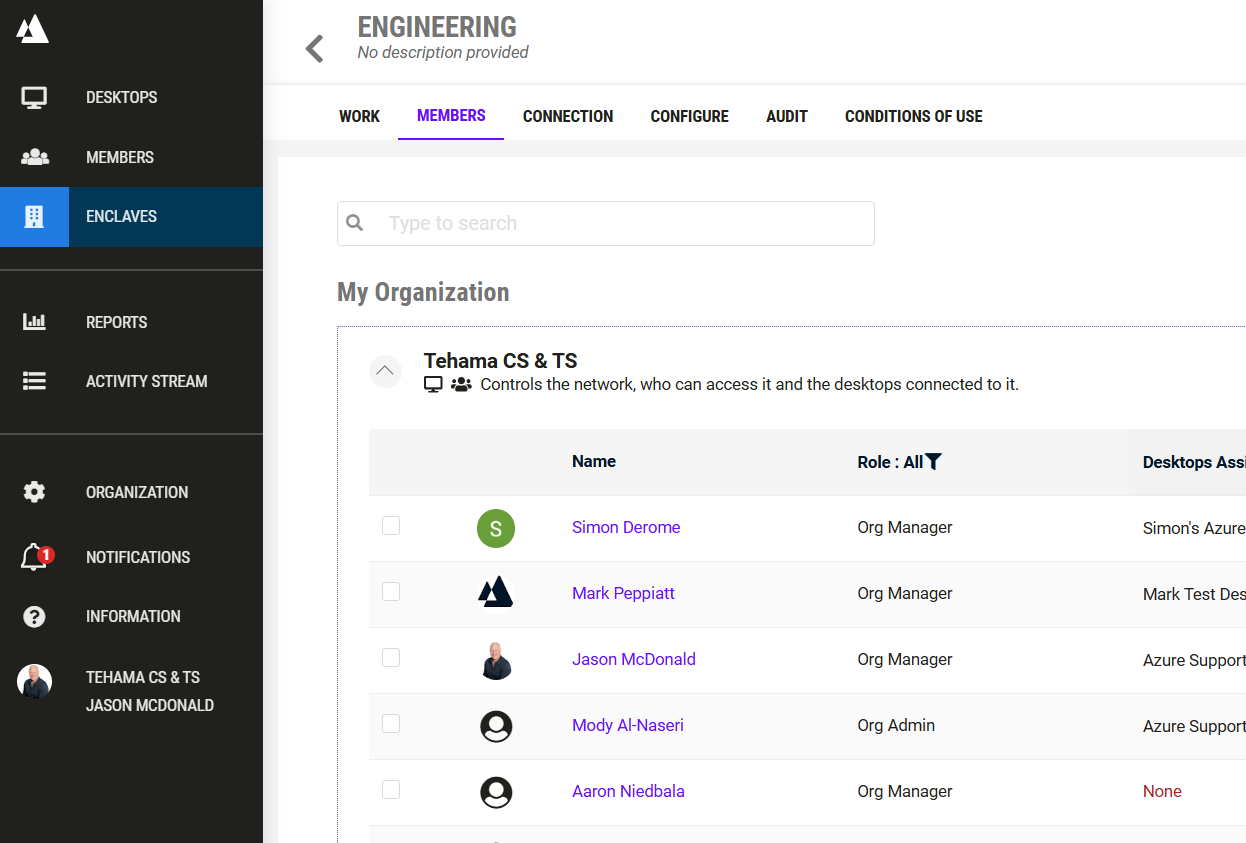The height and width of the screenshot is (843, 1246).
Task: Click the Members group icon in sidebar
Action: 34,157
